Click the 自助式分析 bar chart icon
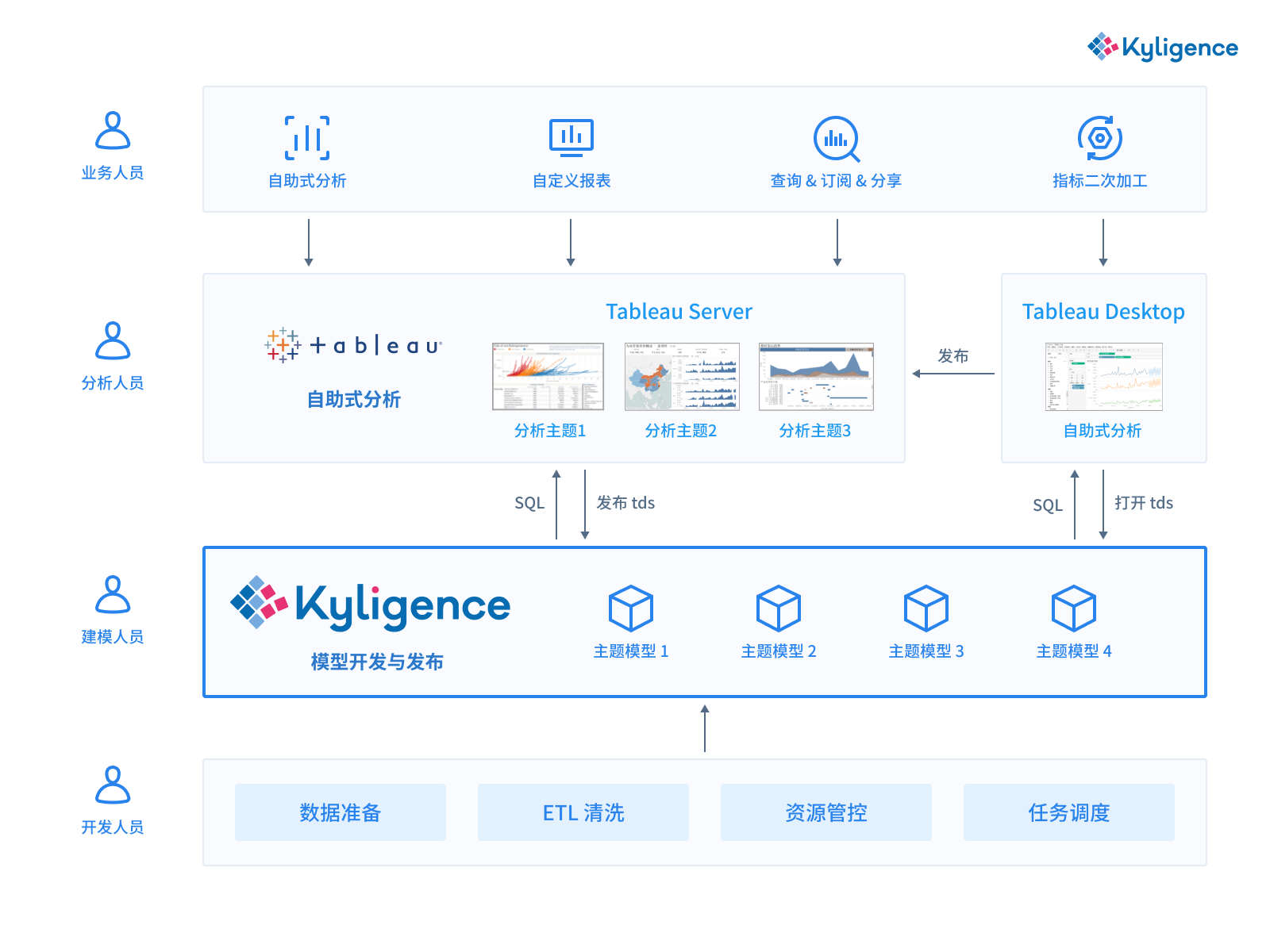 coord(307,138)
